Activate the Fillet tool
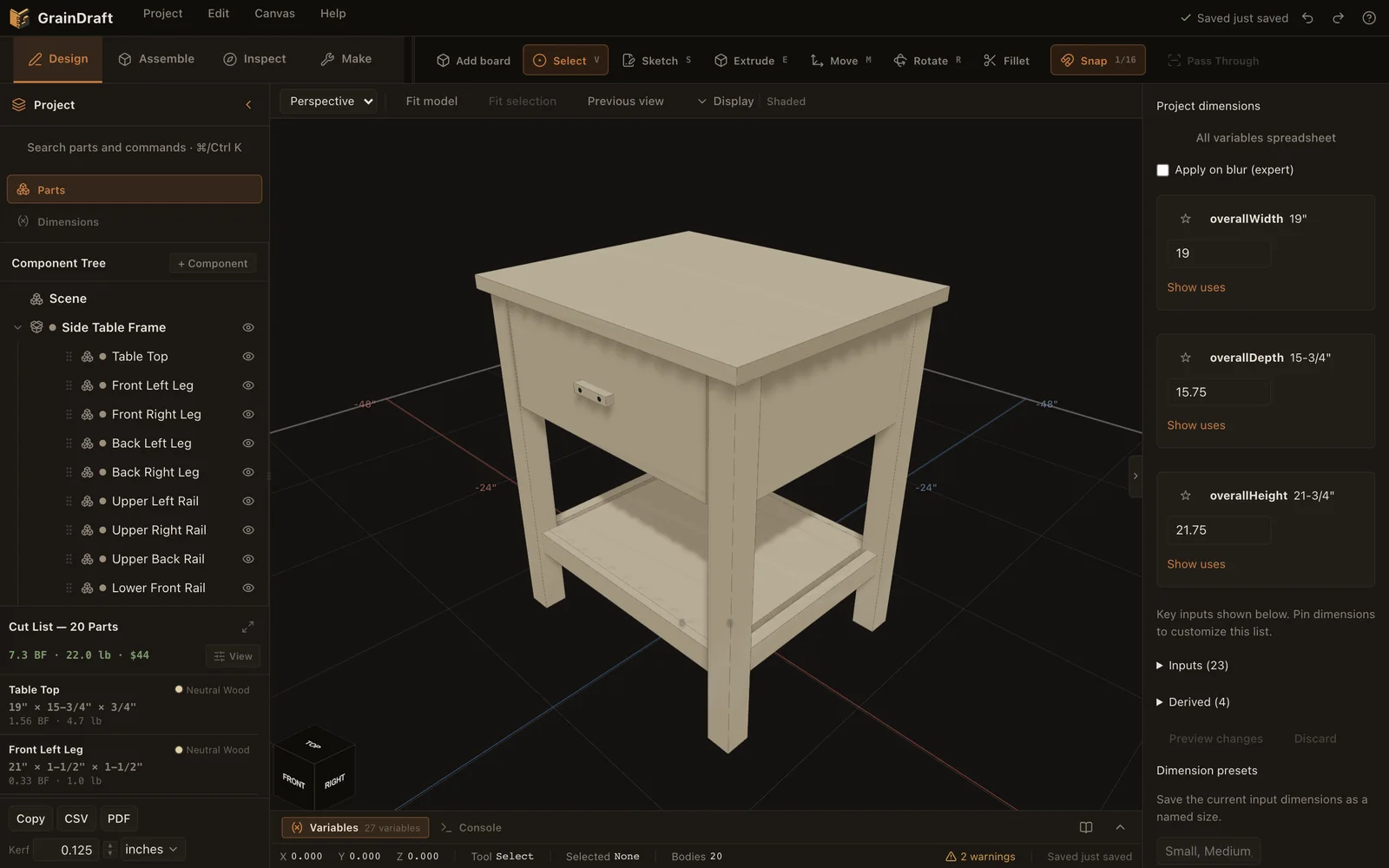The width and height of the screenshot is (1389, 868). (1006, 60)
